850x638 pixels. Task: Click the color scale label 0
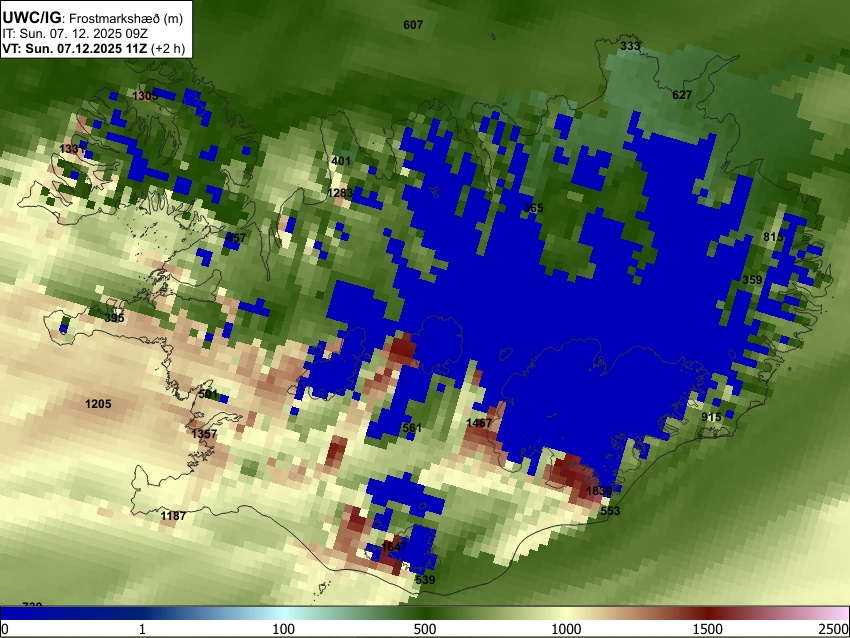tap(5, 629)
